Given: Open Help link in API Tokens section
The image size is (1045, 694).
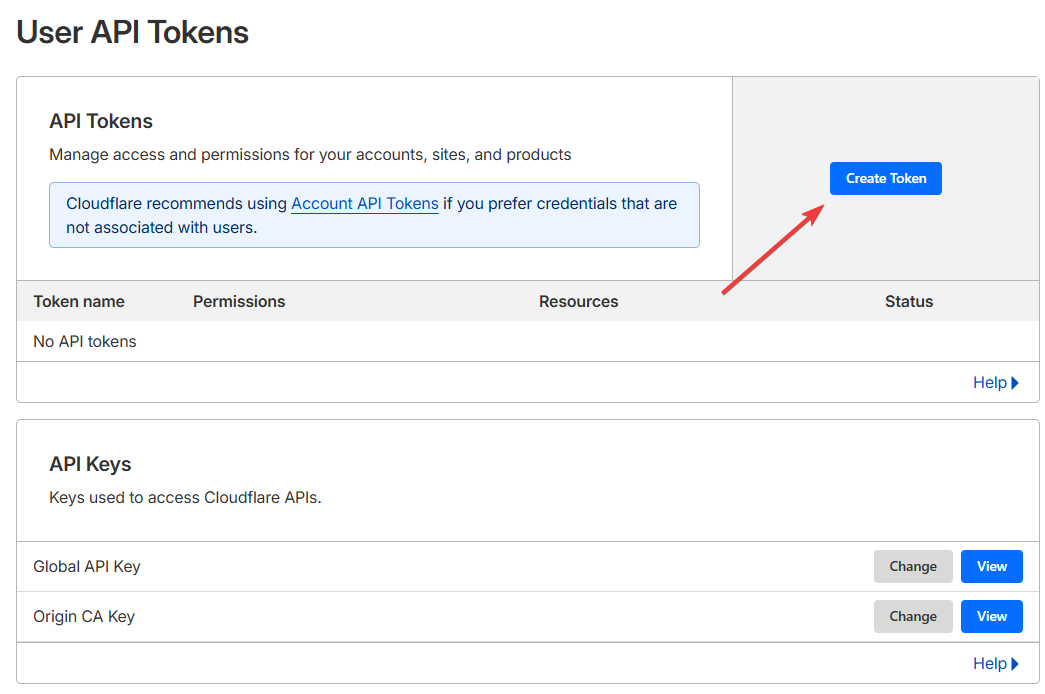Looking at the screenshot, I should point(989,382).
